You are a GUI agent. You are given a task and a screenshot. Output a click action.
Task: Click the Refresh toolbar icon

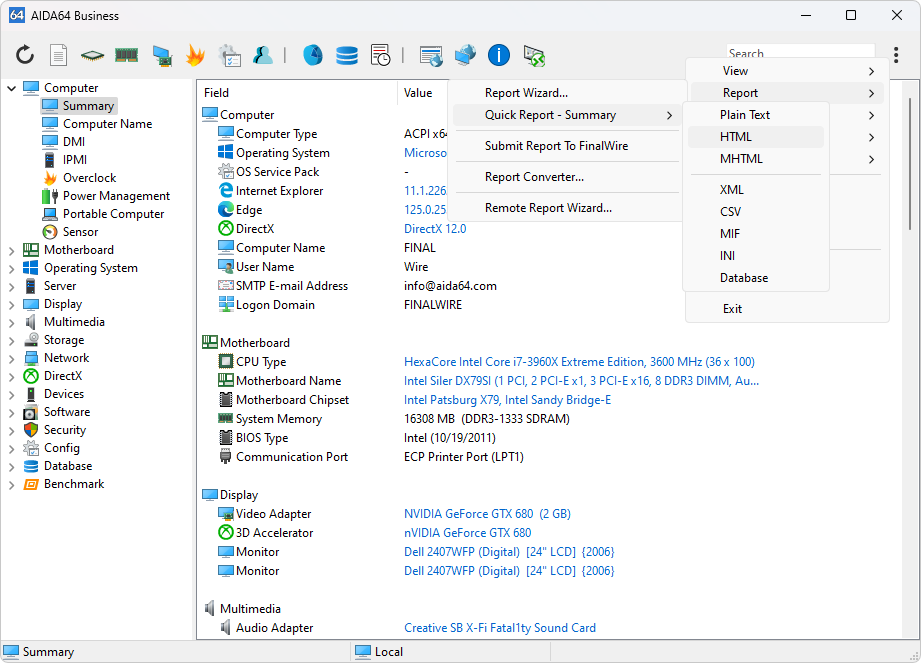(25, 55)
